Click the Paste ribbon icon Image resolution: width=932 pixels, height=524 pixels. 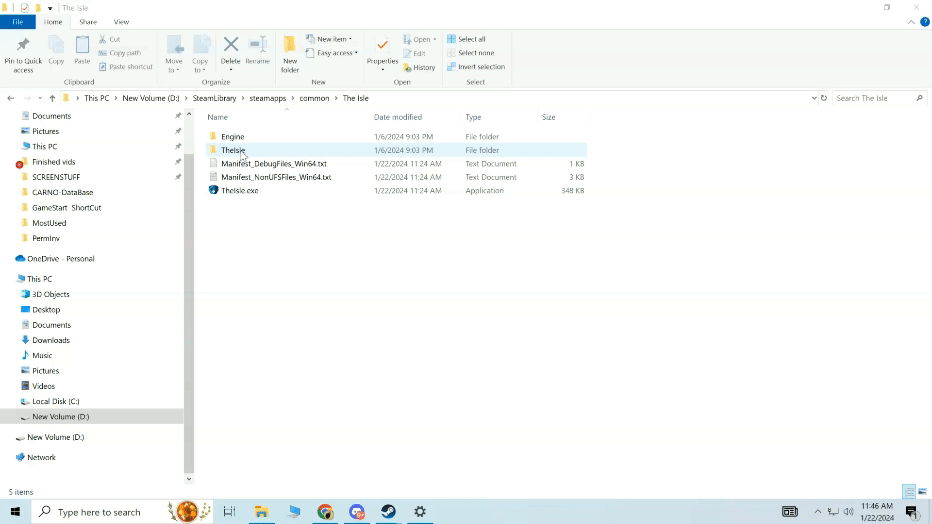pyautogui.click(x=82, y=45)
